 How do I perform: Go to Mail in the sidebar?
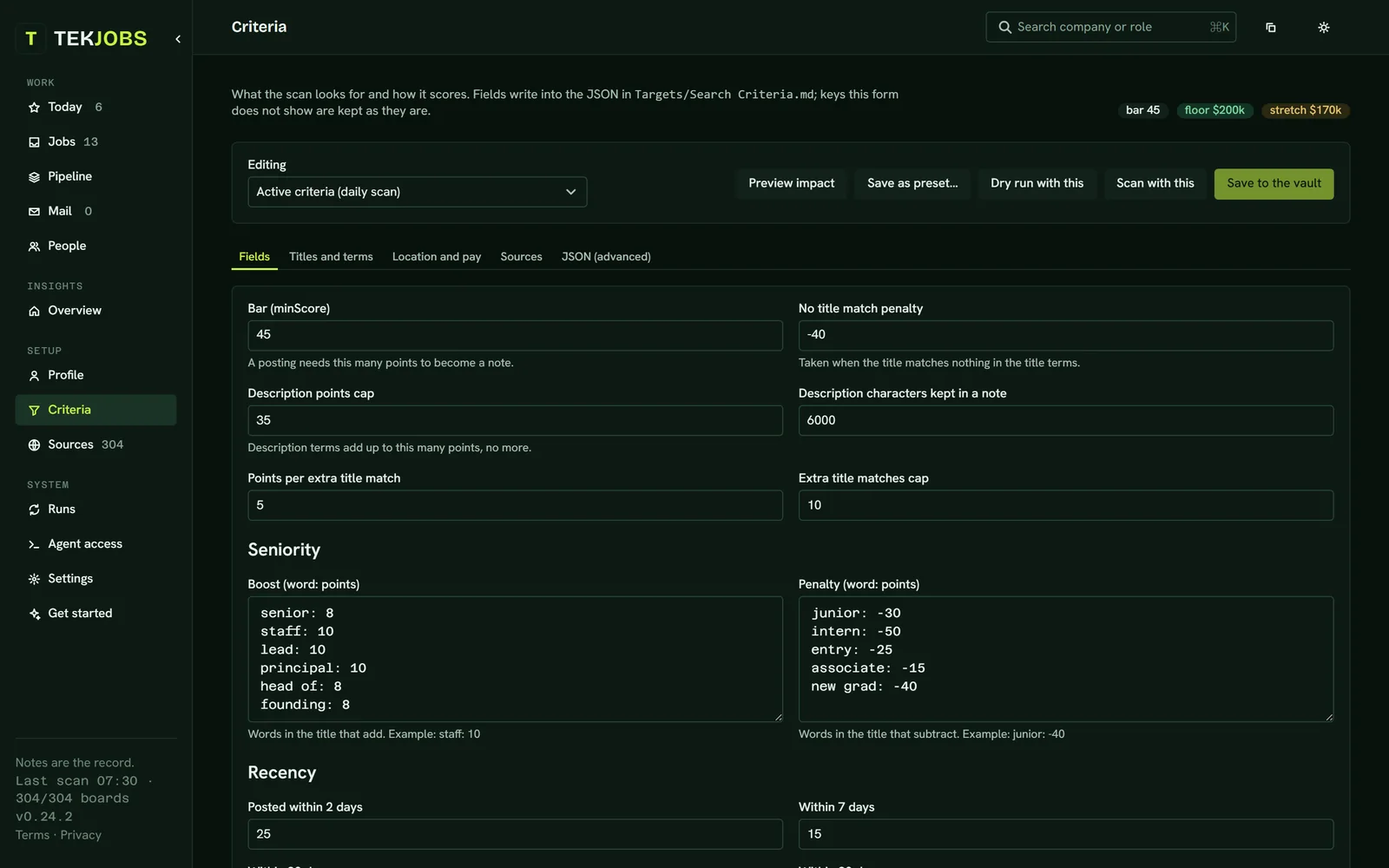(95, 211)
